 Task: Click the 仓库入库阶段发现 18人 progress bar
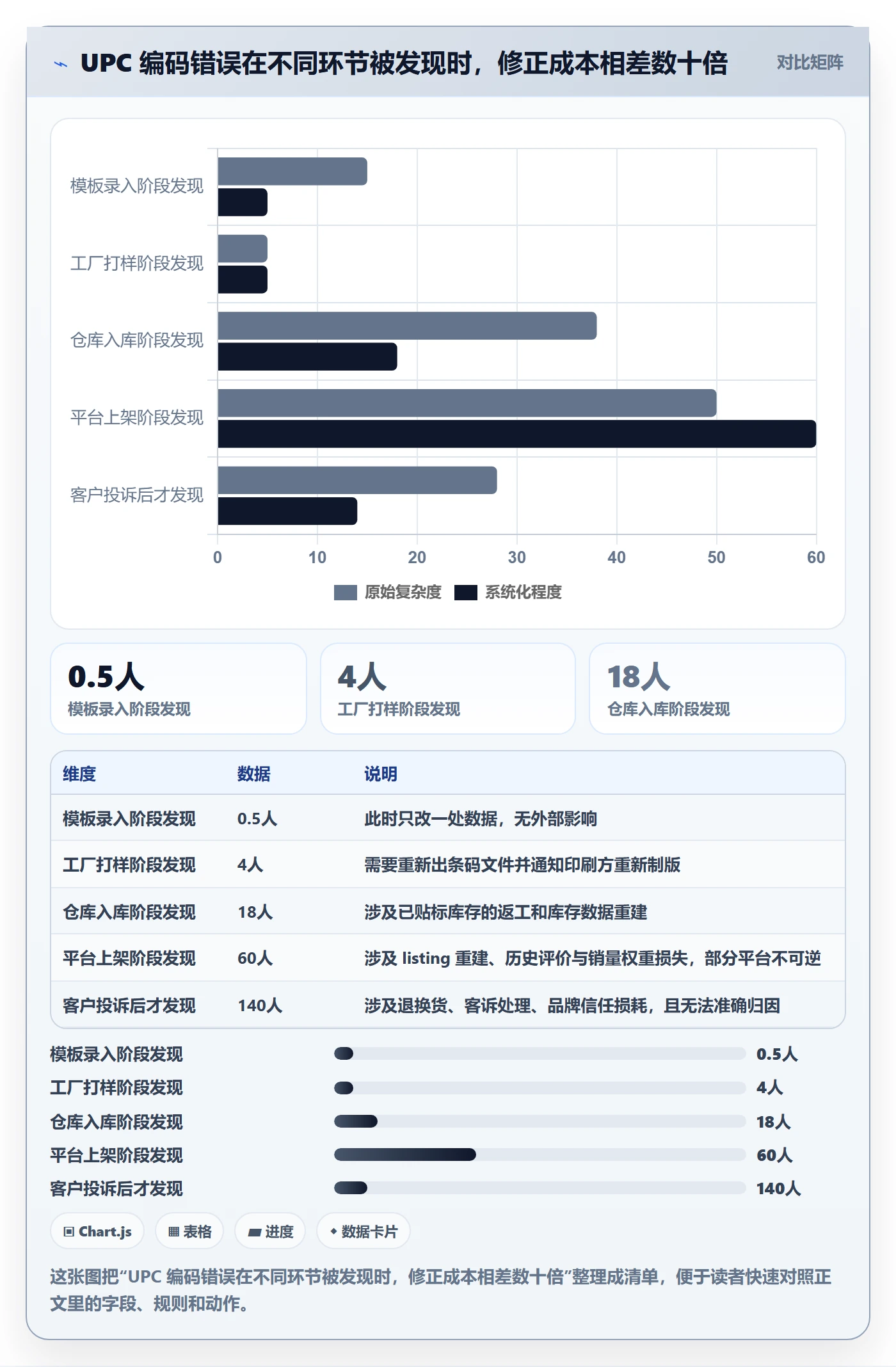coord(540,1121)
